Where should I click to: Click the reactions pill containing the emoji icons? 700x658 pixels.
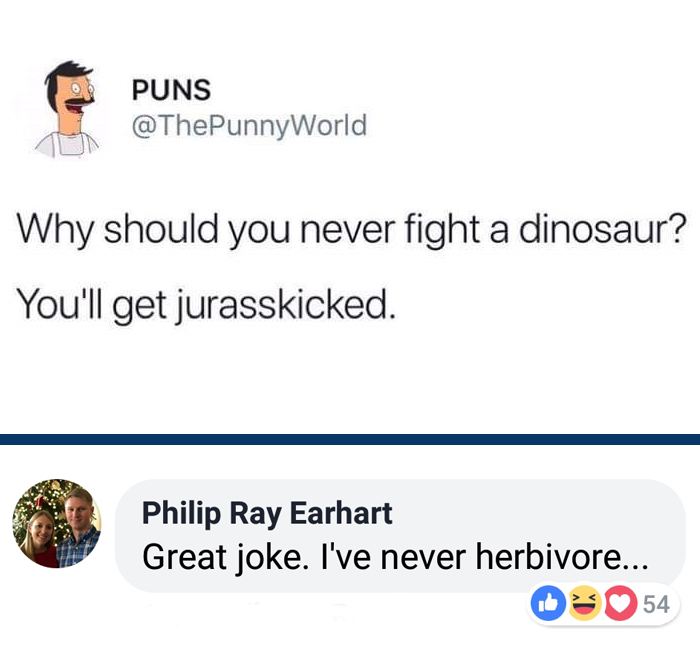click(x=603, y=604)
